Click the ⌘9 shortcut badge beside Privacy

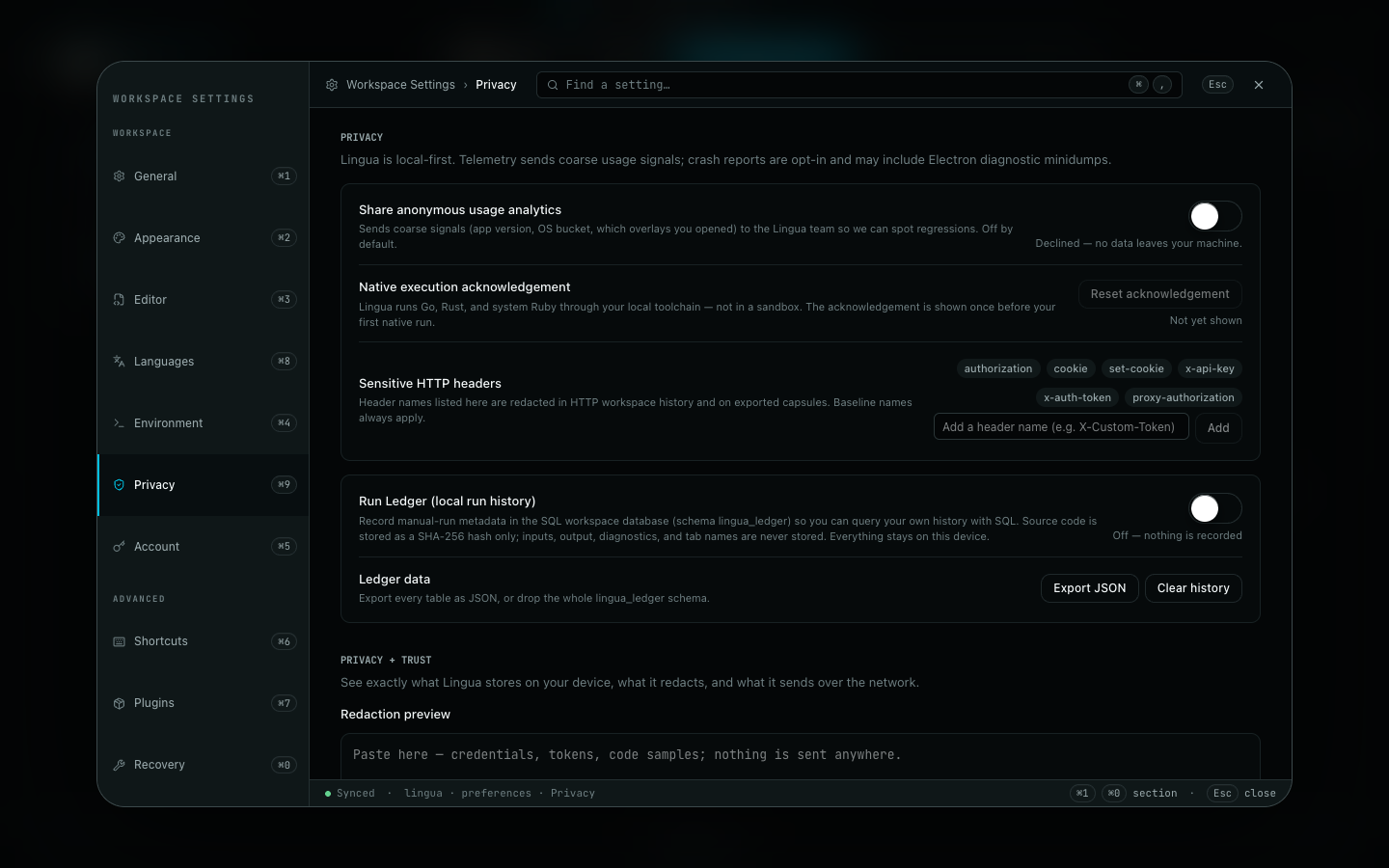pyautogui.click(x=284, y=485)
